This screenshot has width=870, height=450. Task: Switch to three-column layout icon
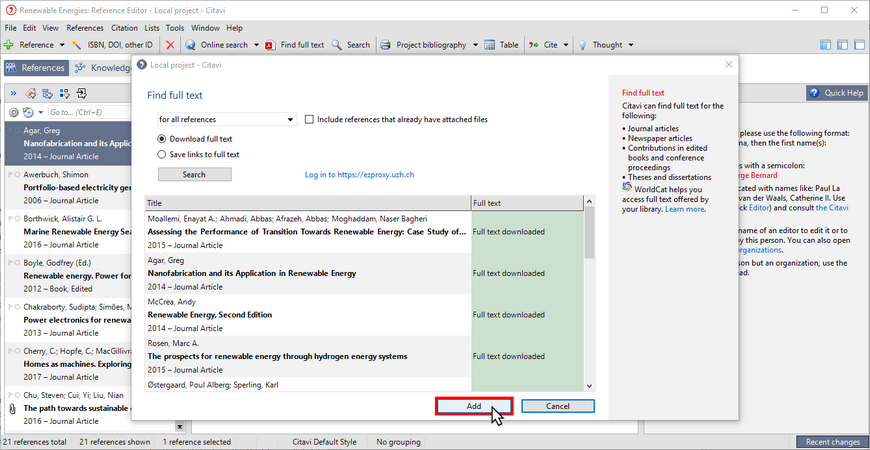[x=825, y=45]
